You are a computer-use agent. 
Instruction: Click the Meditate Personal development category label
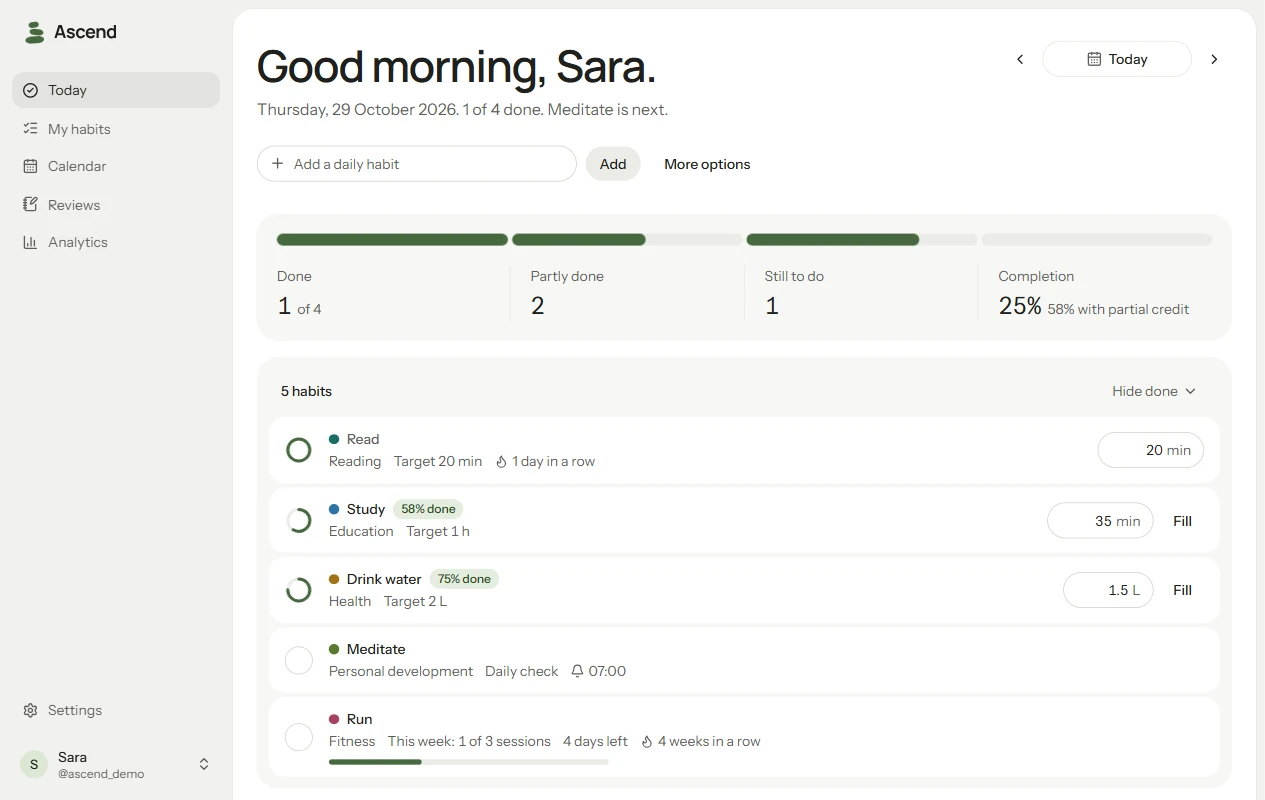401,671
